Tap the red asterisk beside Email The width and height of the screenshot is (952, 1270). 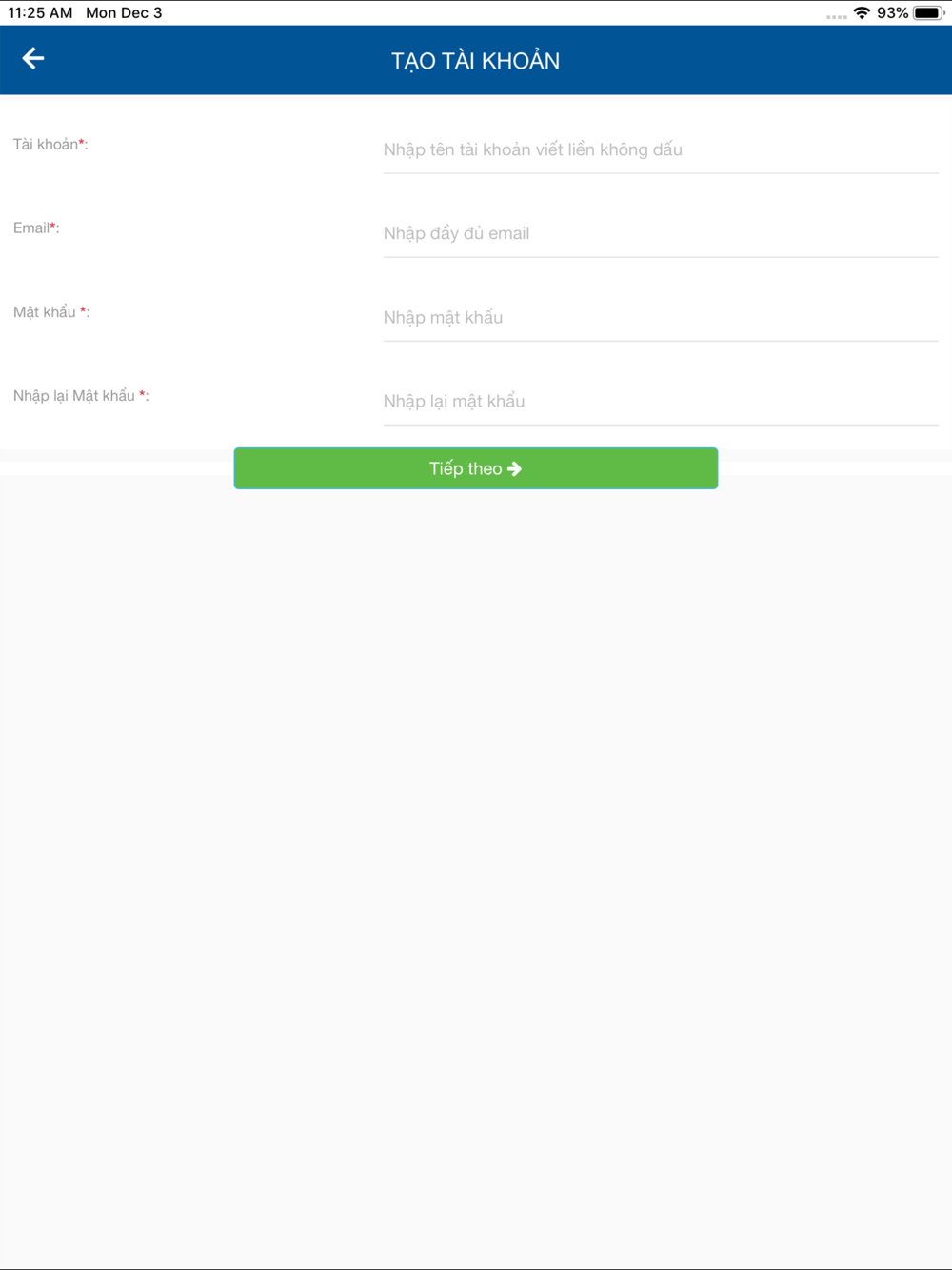(52, 227)
